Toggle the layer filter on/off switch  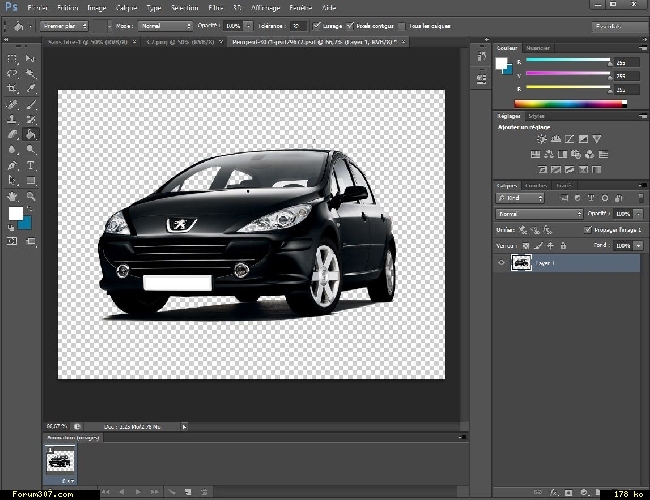641,198
